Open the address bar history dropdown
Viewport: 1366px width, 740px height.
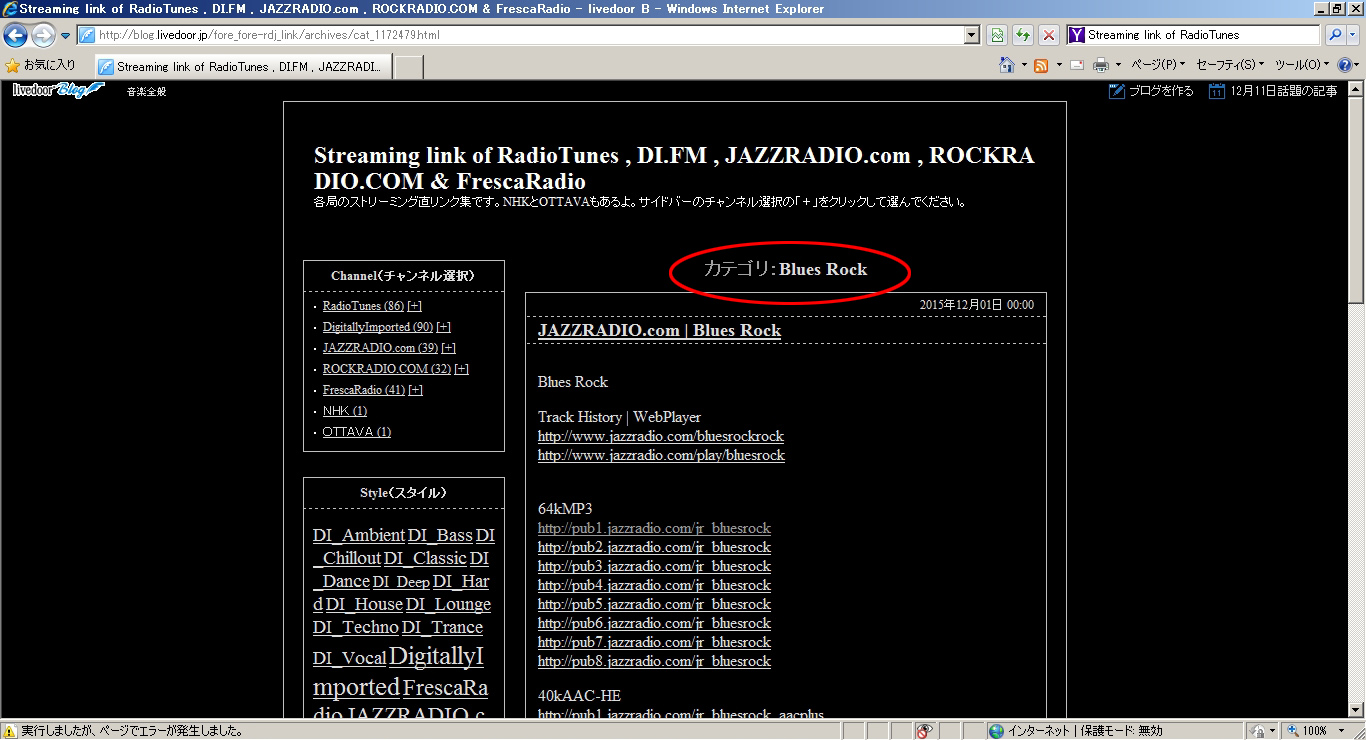[x=972, y=35]
